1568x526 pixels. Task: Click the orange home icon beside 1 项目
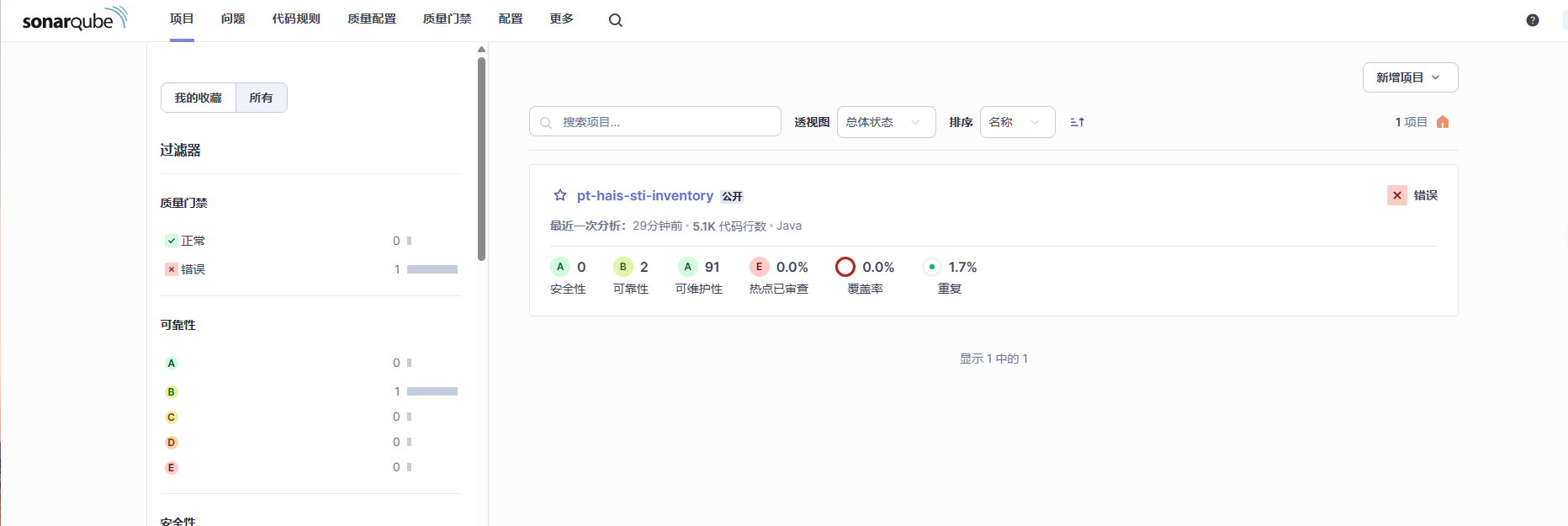[x=1443, y=122]
